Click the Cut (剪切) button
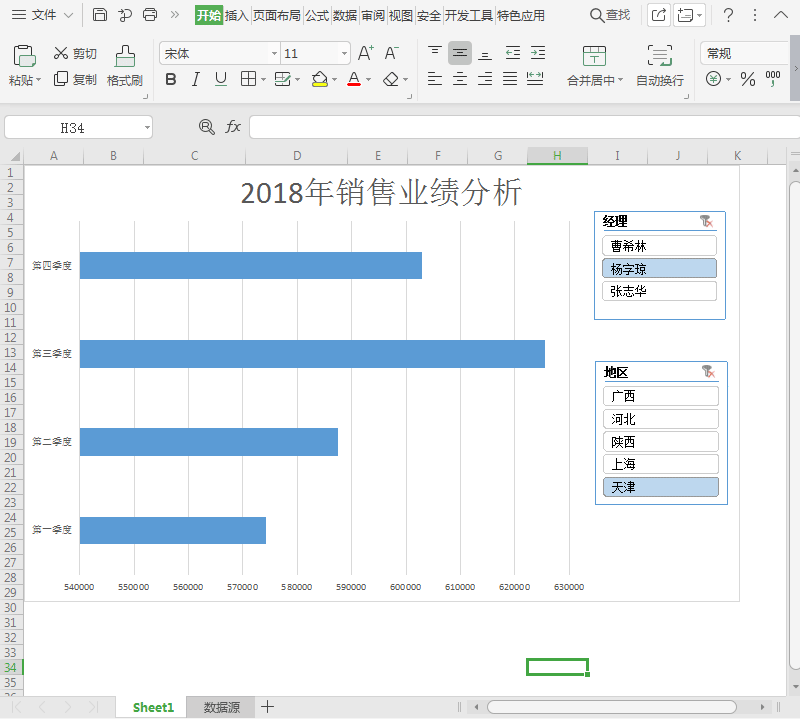Screen dimensions: 800x719 pos(75,53)
